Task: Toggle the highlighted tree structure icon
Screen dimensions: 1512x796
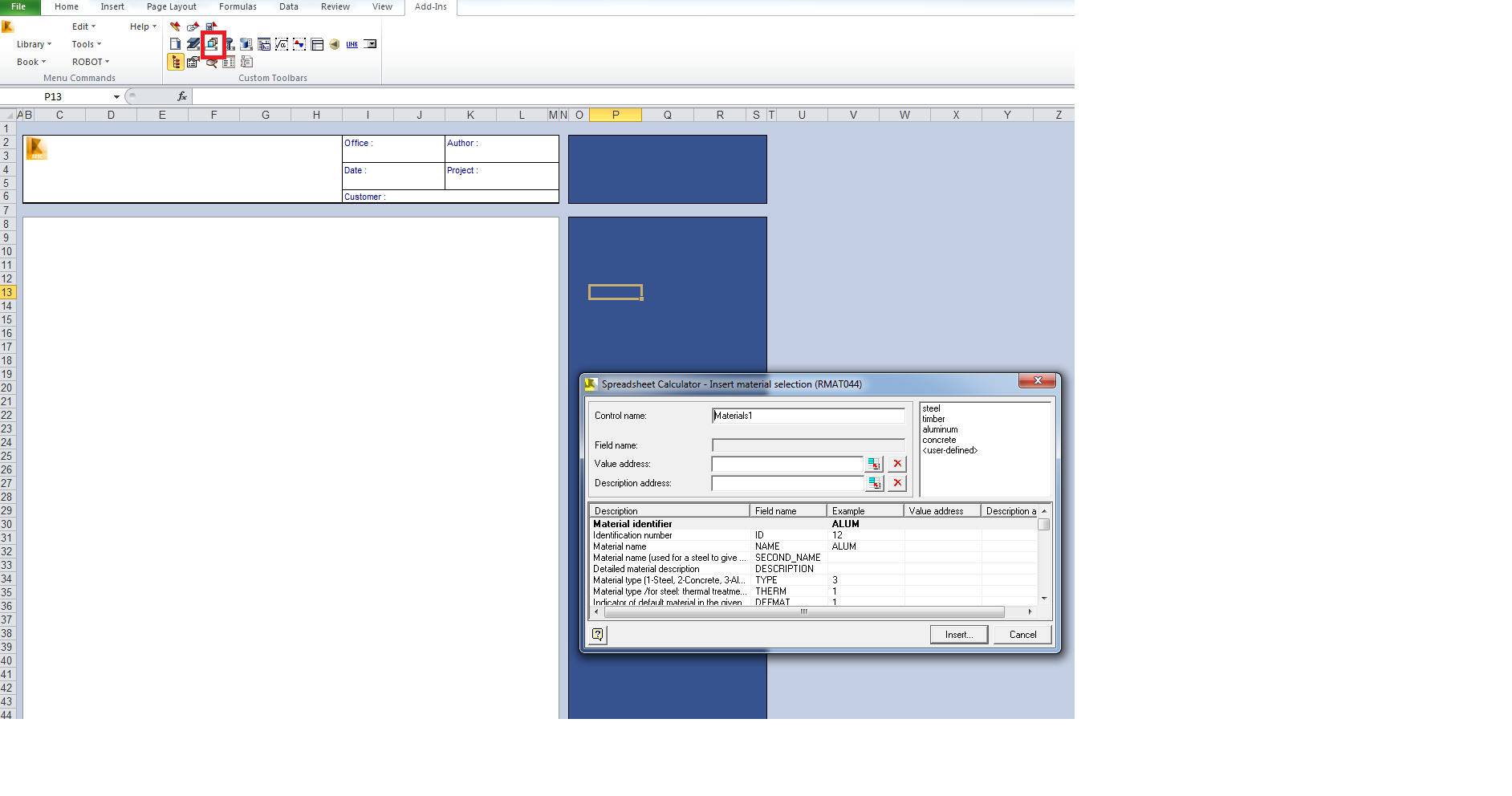Action: (x=175, y=62)
